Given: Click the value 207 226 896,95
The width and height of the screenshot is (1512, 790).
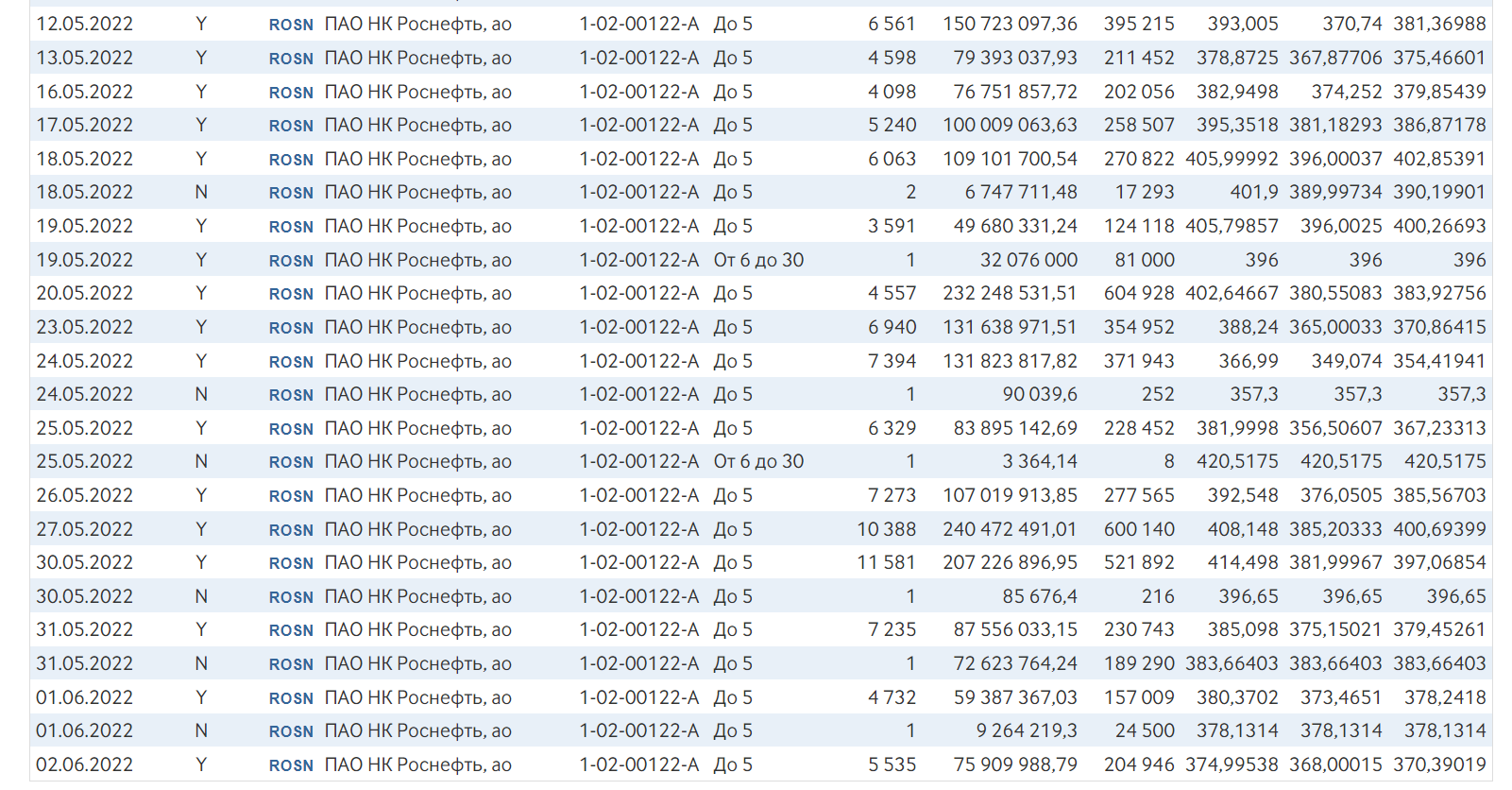Looking at the screenshot, I should (1010, 562).
